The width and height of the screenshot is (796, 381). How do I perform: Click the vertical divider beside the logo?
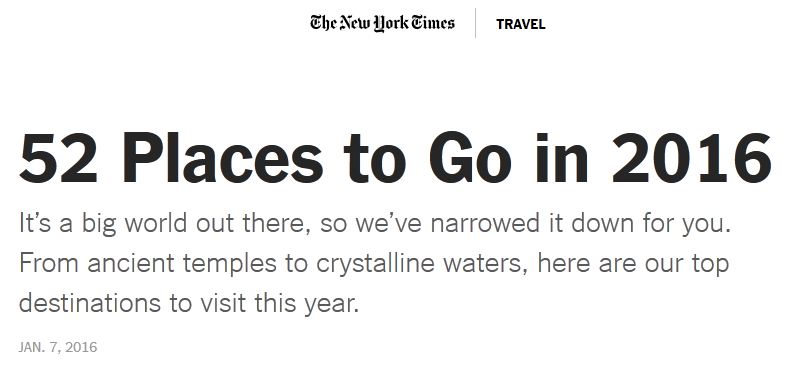point(476,23)
